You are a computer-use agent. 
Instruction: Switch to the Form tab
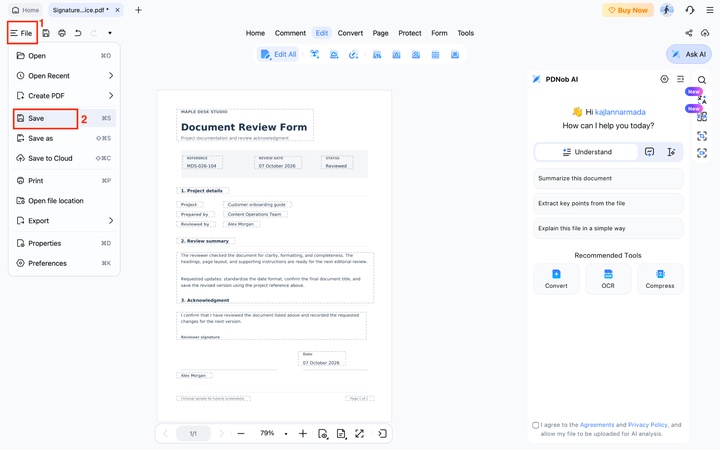point(439,33)
